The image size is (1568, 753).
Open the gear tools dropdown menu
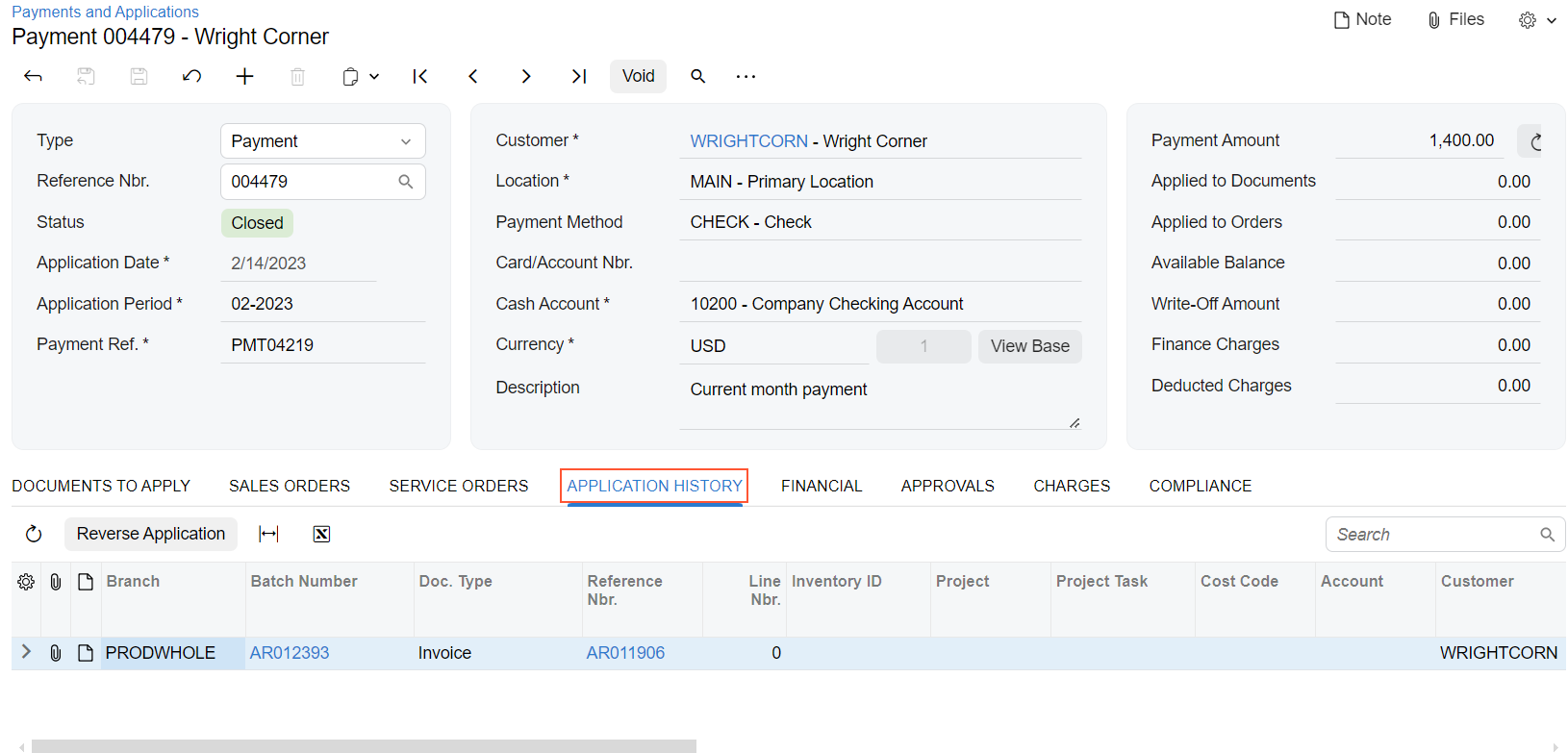pyautogui.click(x=1536, y=20)
